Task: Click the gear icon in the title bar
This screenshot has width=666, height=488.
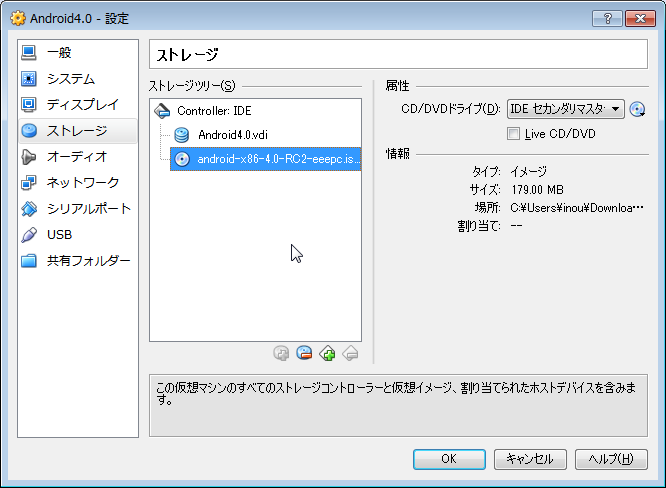Action: tap(18, 18)
